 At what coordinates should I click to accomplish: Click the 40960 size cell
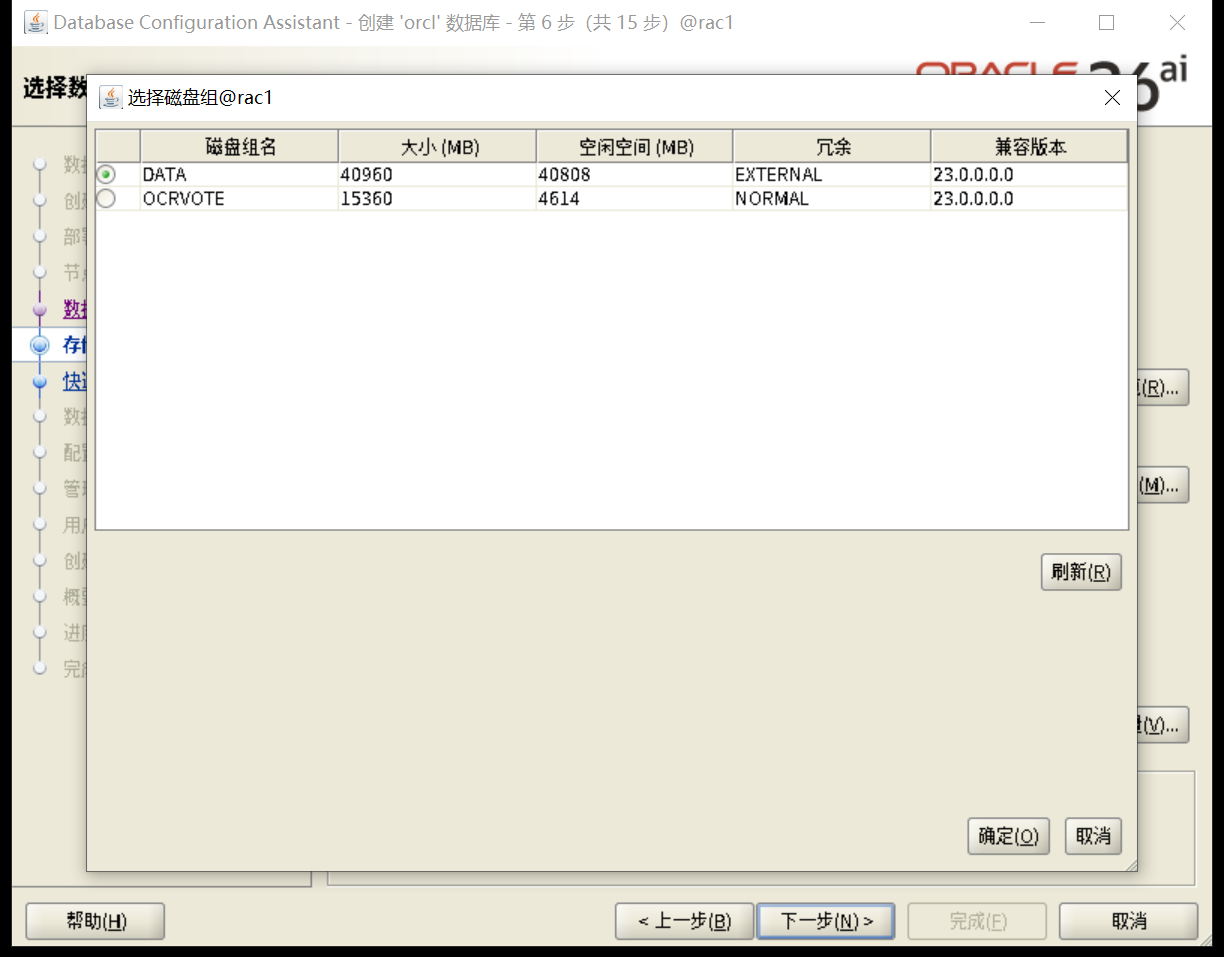[438, 175]
